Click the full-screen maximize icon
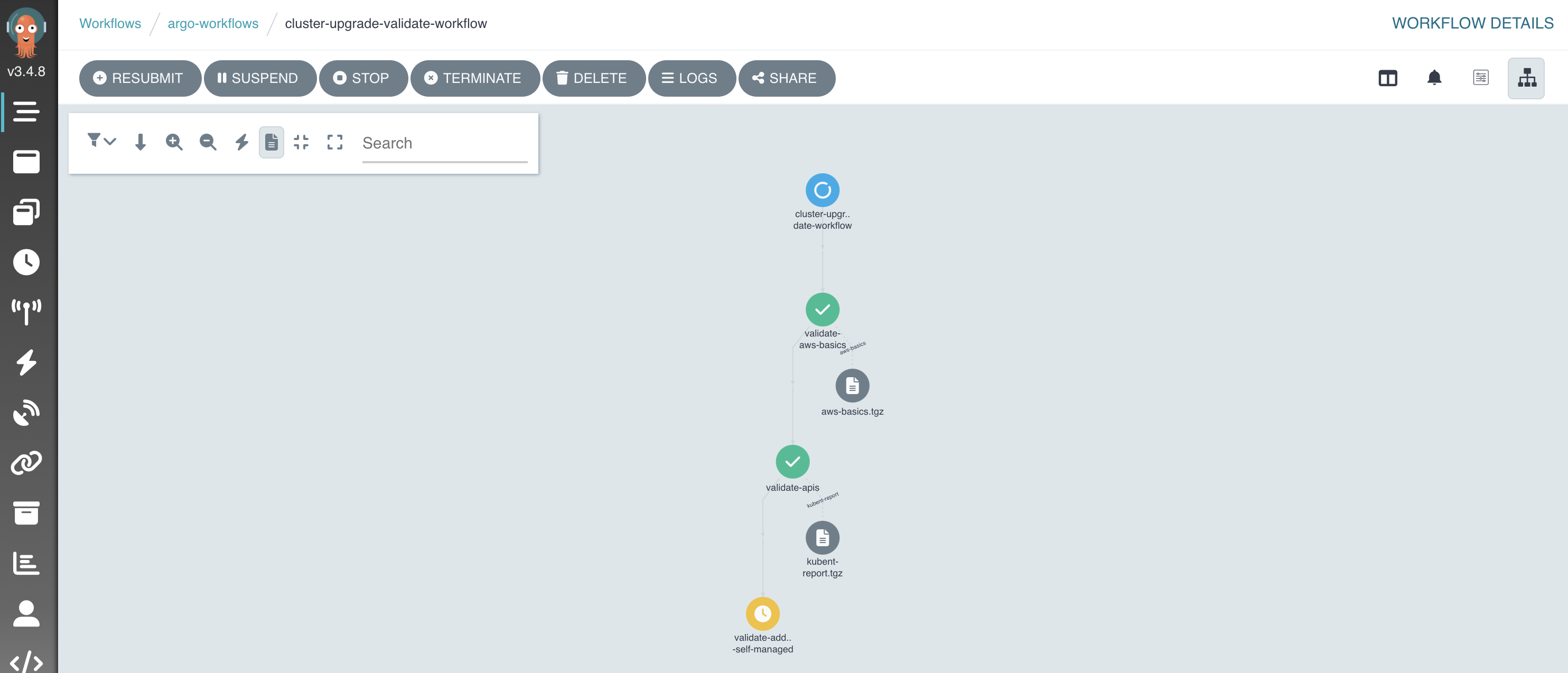 pyautogui.click(x=335, y=142)
